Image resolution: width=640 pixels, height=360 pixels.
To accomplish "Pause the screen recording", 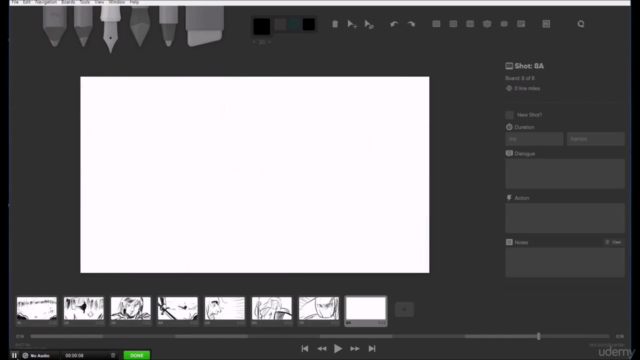I will 14,356.
